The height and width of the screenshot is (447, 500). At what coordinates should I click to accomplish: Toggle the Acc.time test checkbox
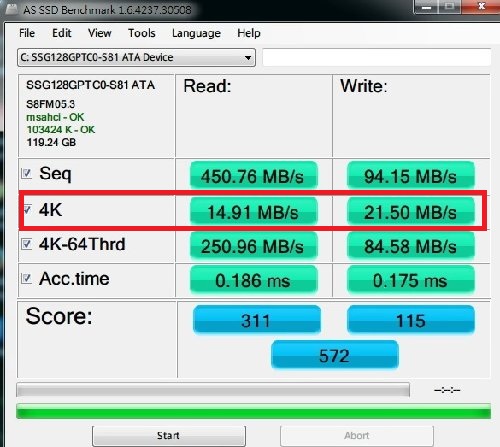click(26, 278)
